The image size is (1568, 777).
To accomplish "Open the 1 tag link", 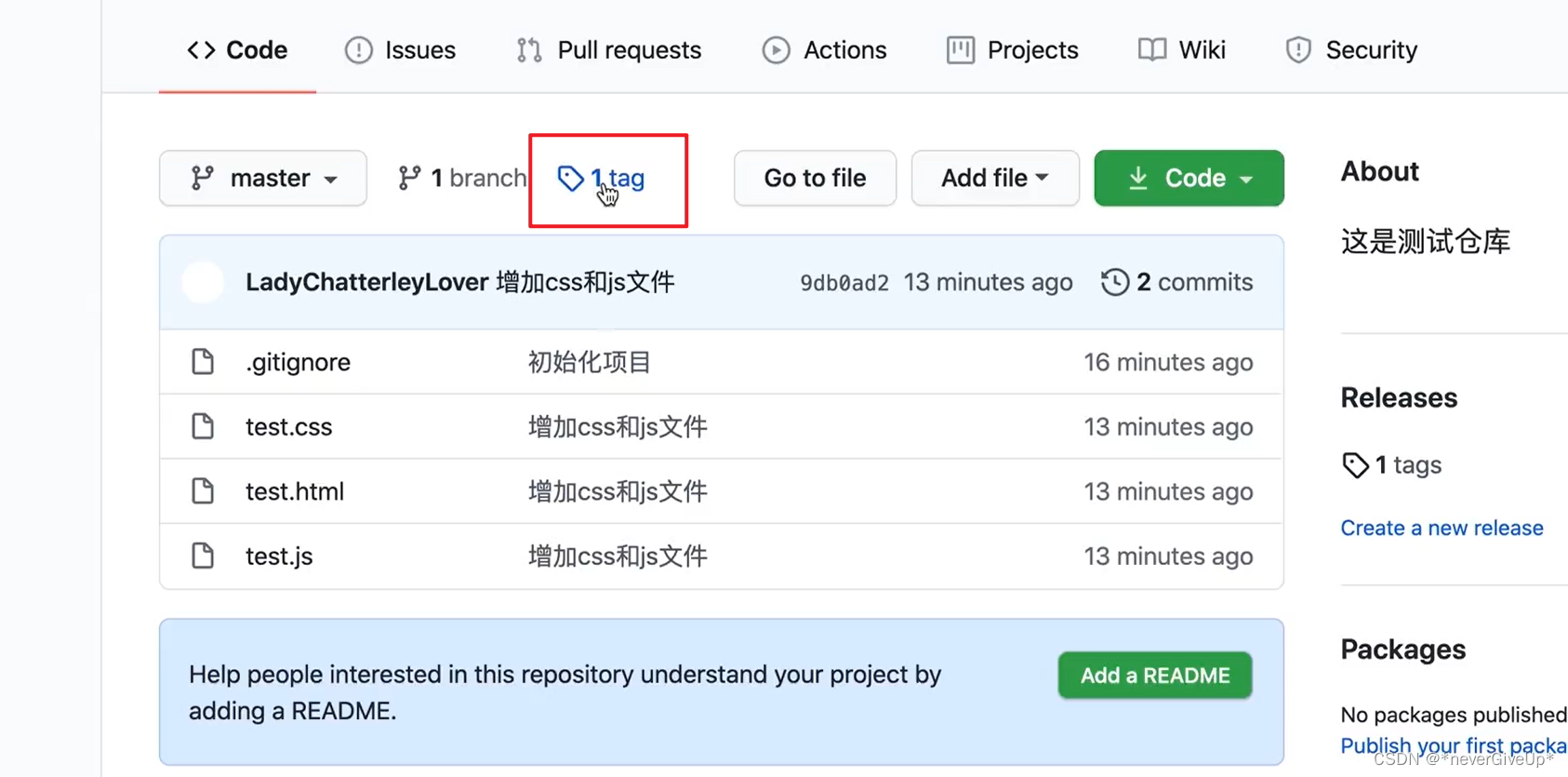I will (x=601, y=178).
